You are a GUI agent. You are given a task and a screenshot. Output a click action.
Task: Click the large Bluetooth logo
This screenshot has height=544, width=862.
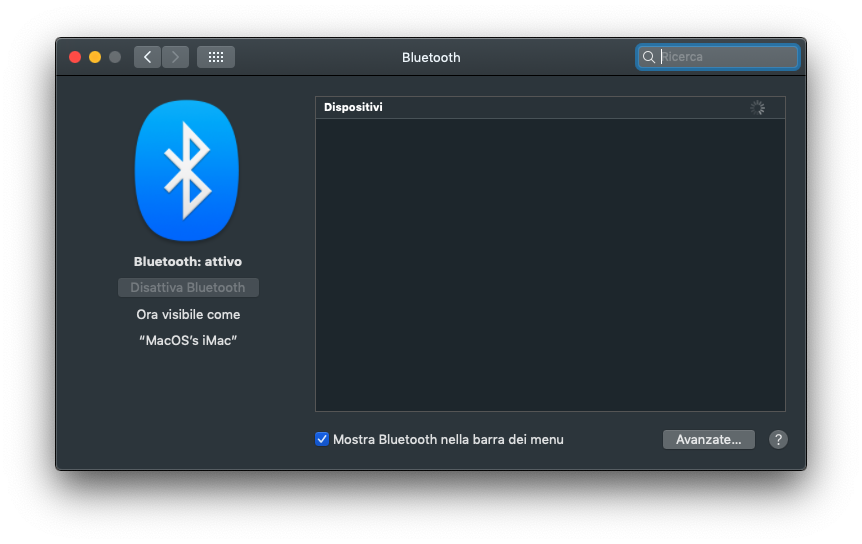(187, 170)
